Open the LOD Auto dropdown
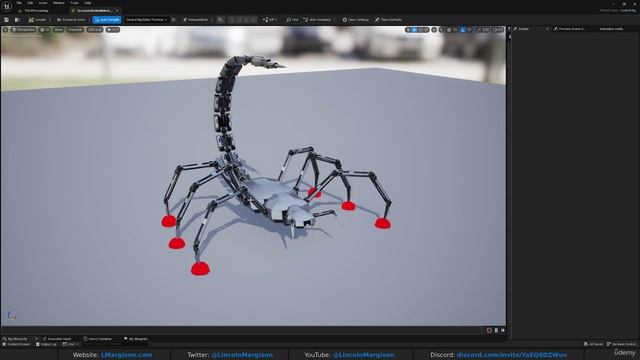The image size is (640, 360). pyautogui.click(x=95, y=30)
